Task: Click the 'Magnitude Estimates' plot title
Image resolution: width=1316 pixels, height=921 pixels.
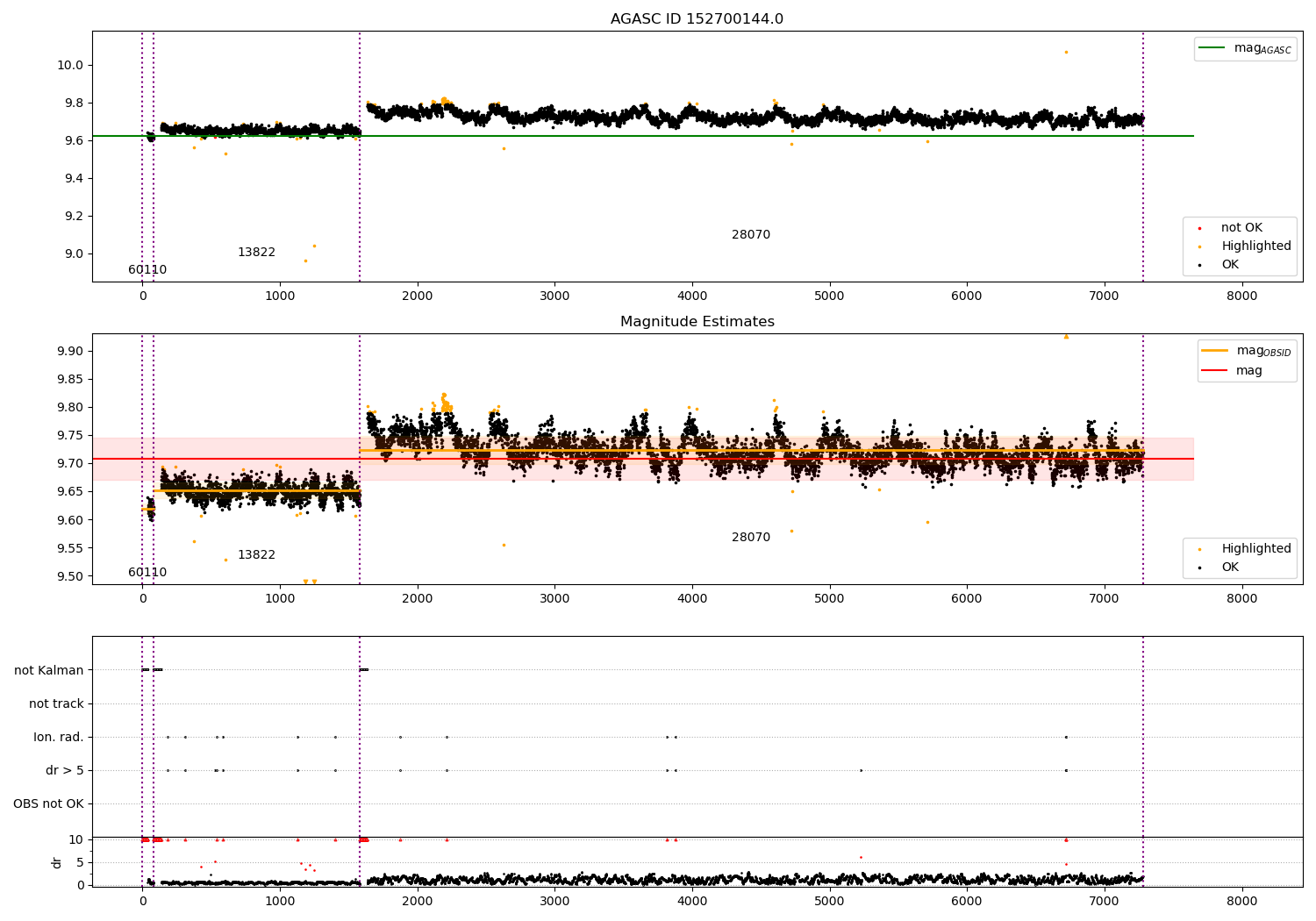Action: coord(697,322)
